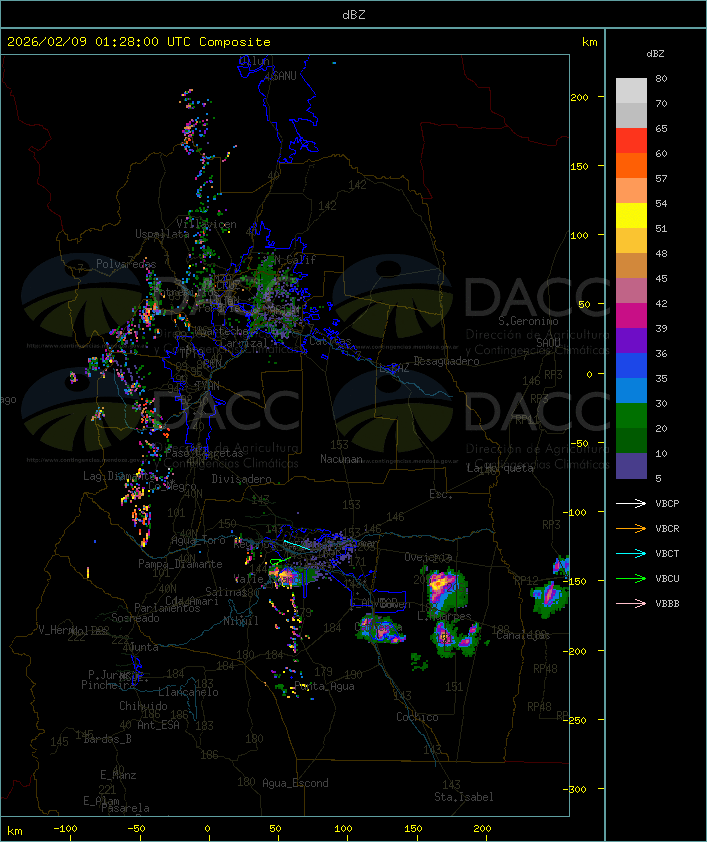Click the Desaguadero map label
The width and height of the screenshot is (707, 842).
point(447,361)
